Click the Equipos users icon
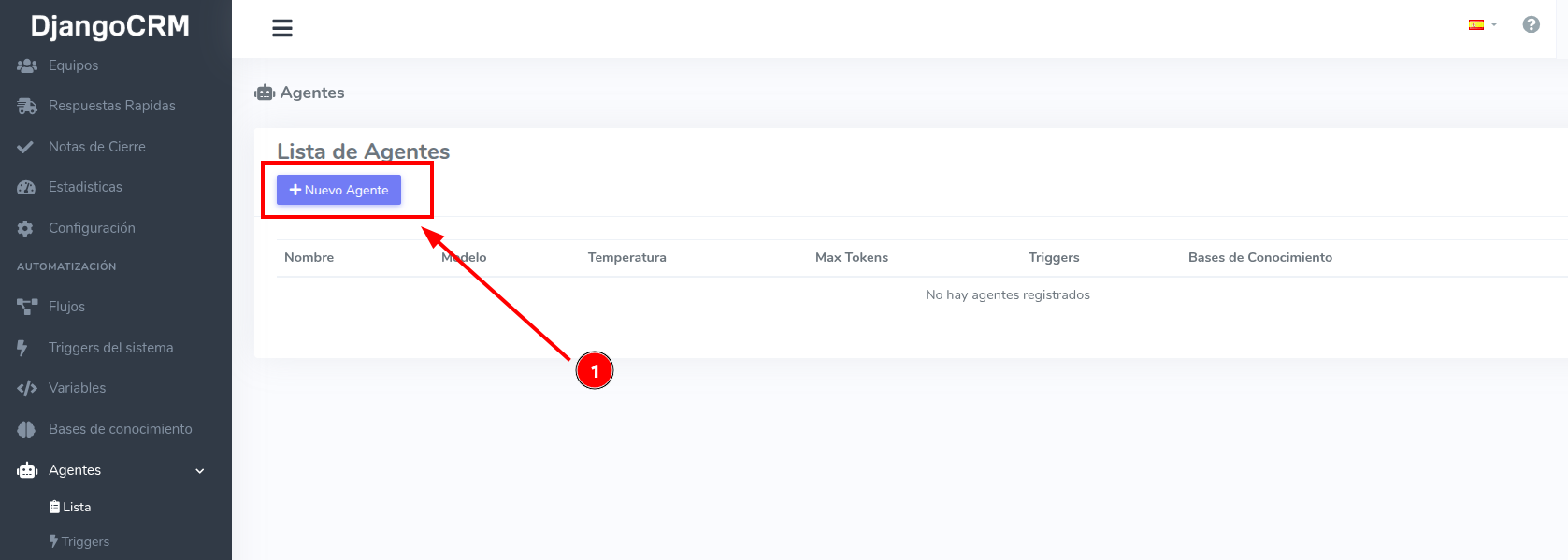Screen dimensions: 1568x560 (x=26, y=65)
